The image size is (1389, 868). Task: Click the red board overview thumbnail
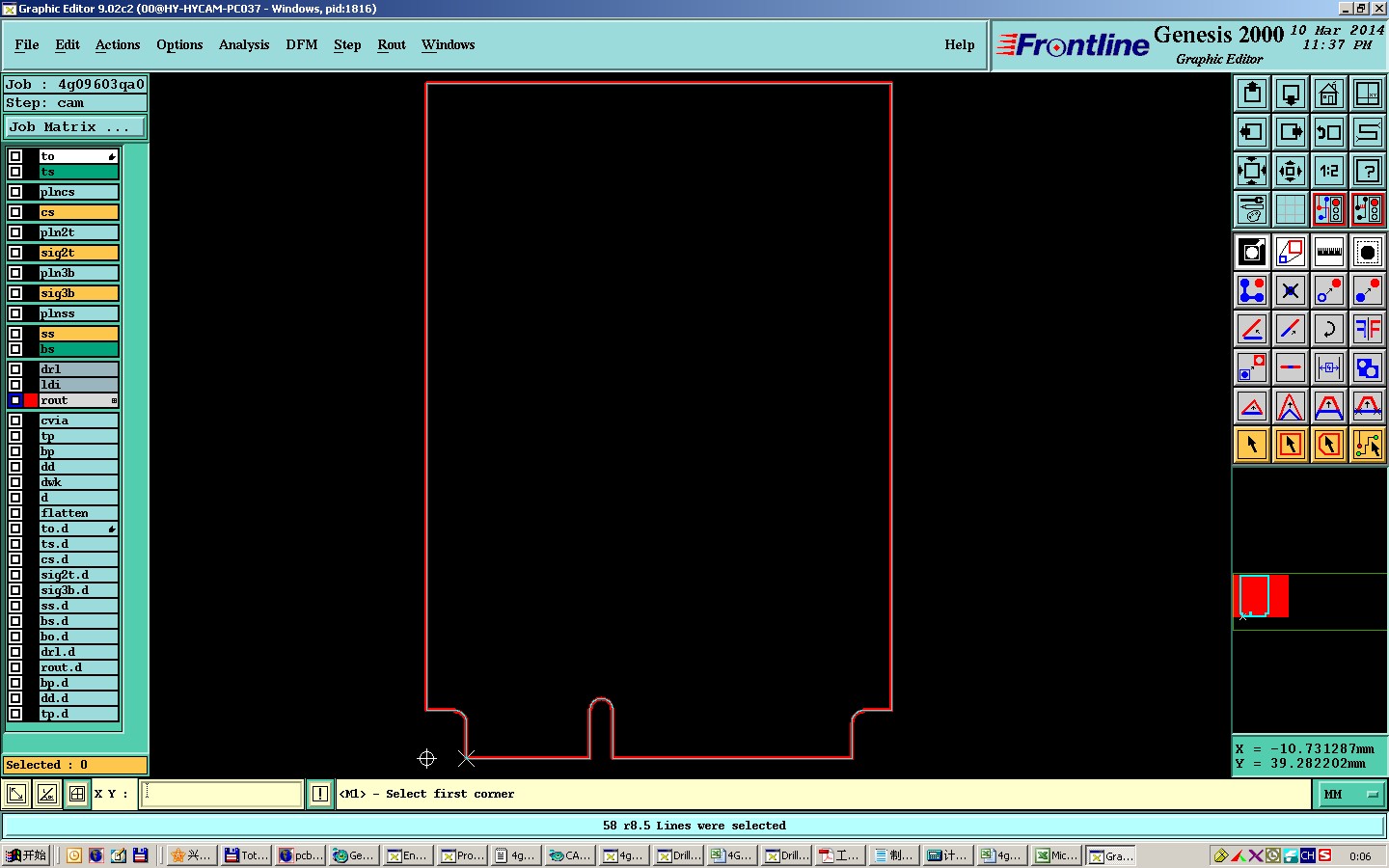coord(1262,596)
